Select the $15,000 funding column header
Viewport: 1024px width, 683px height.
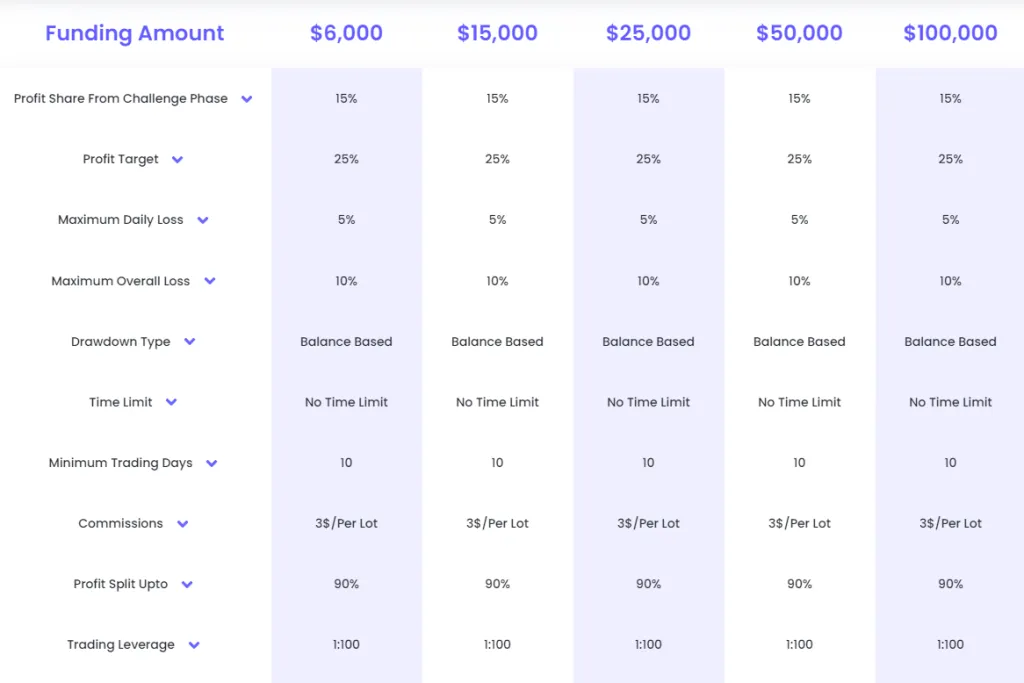(x=497, y=32)
